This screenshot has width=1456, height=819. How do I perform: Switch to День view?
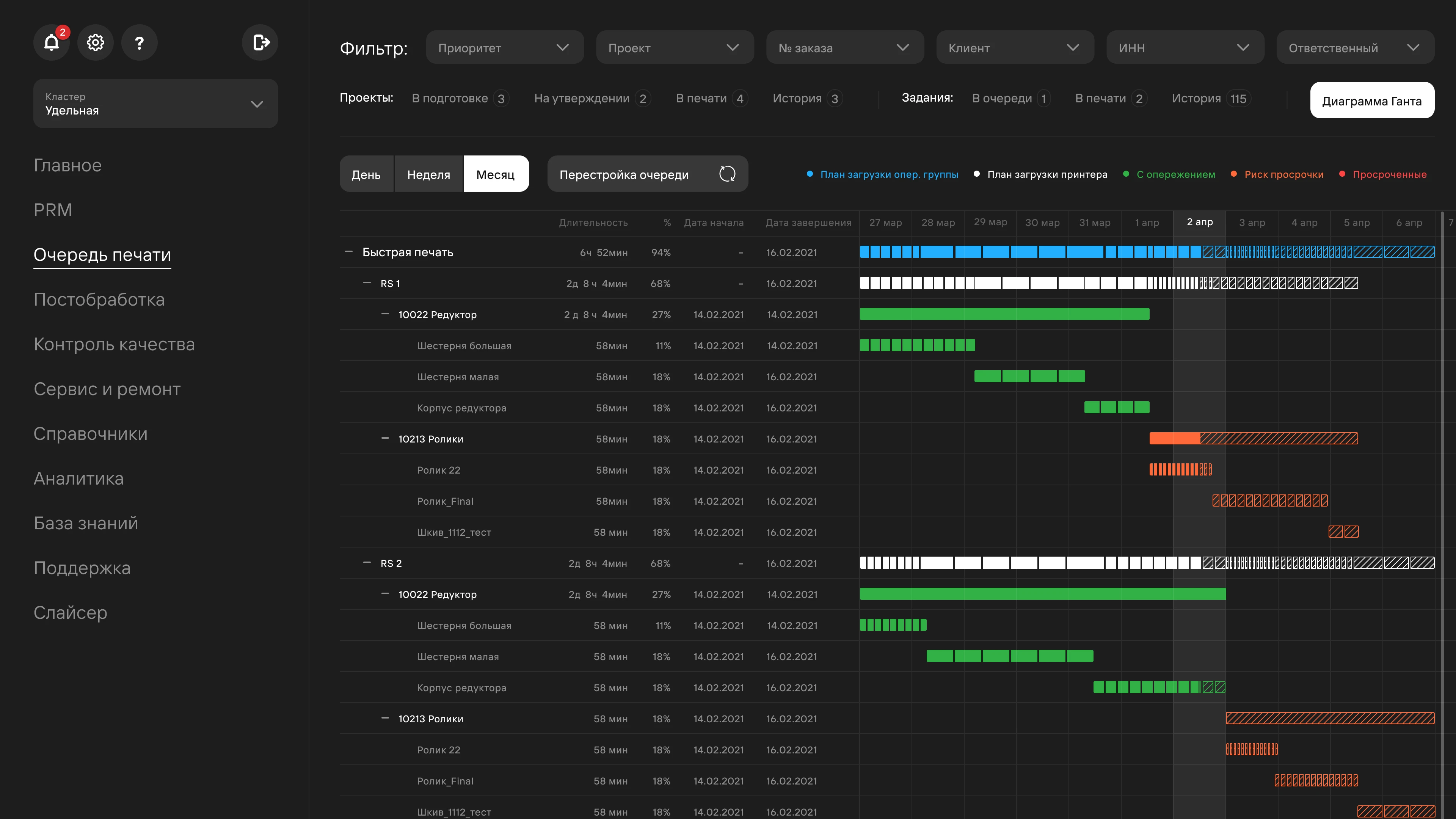366,174
